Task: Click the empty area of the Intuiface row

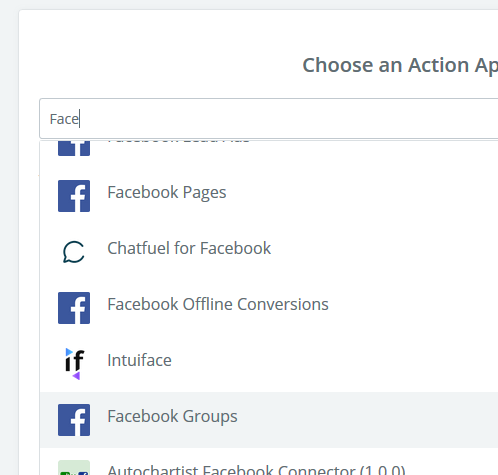Action: click(x=333, y=364)
